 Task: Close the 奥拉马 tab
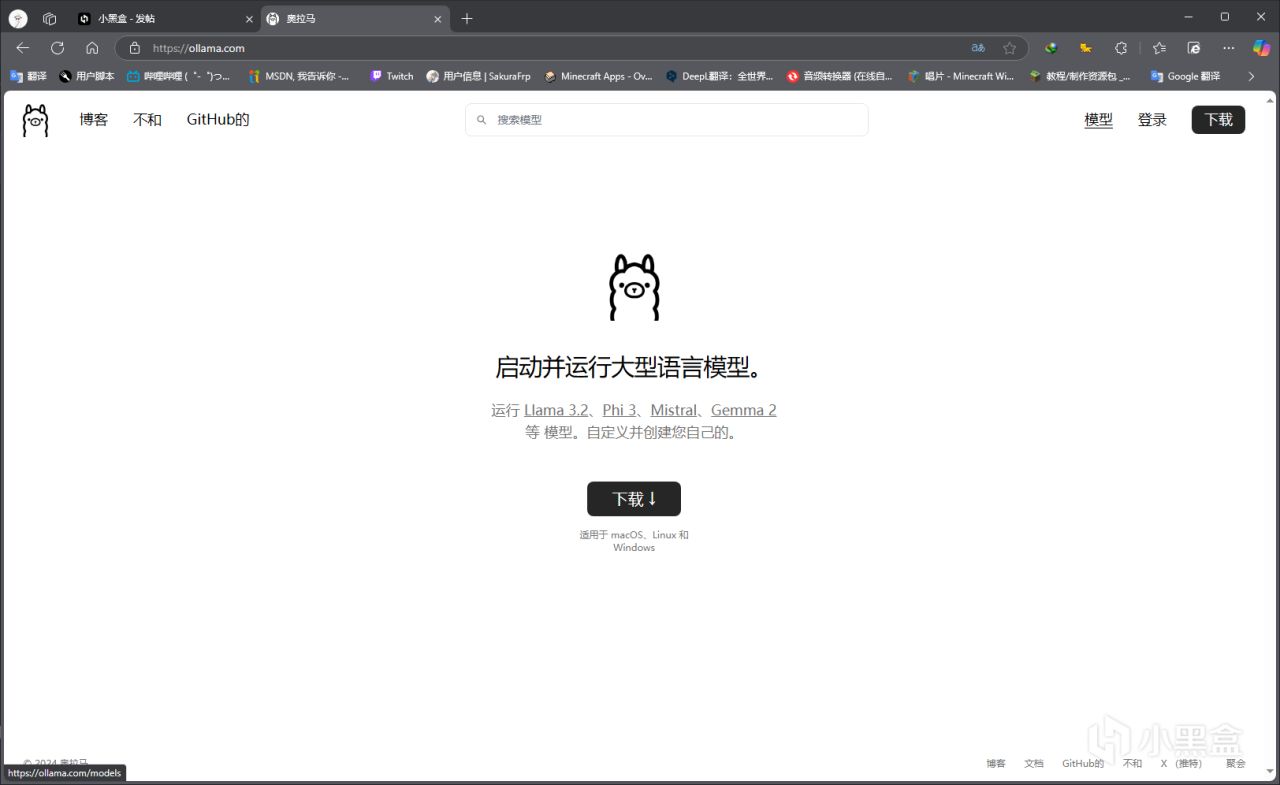tap(436, 19)
